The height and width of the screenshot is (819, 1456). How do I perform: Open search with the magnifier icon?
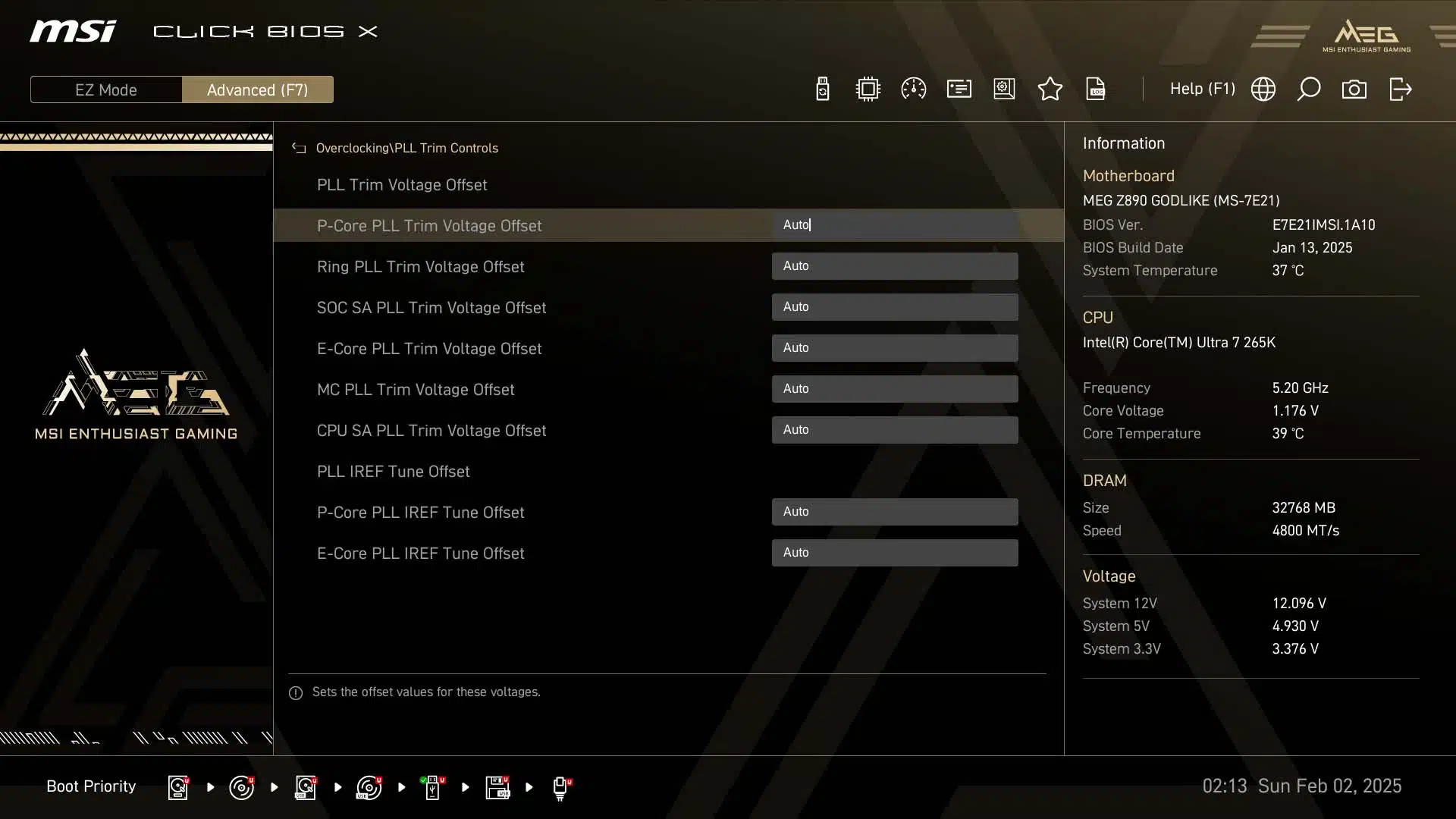pos(1308,89)
